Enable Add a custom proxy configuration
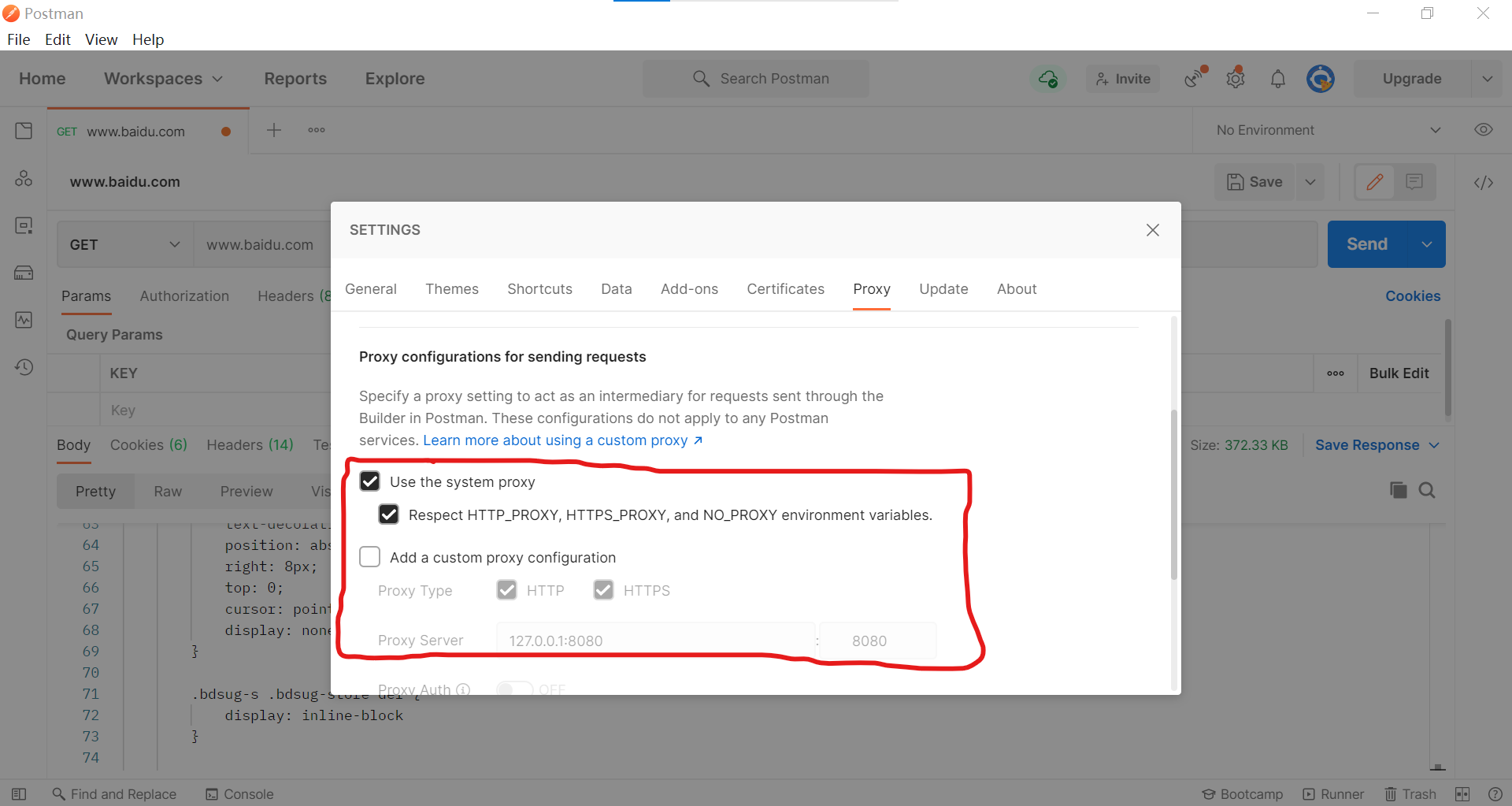 [x=369, y=556]
